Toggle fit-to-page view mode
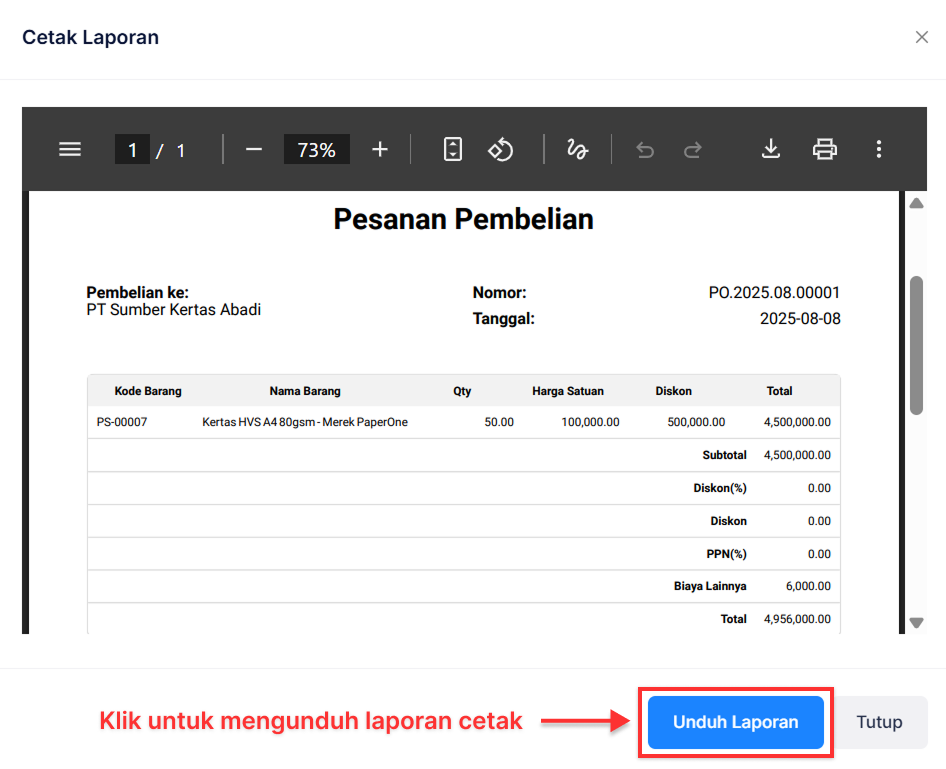 click(452, 149)
